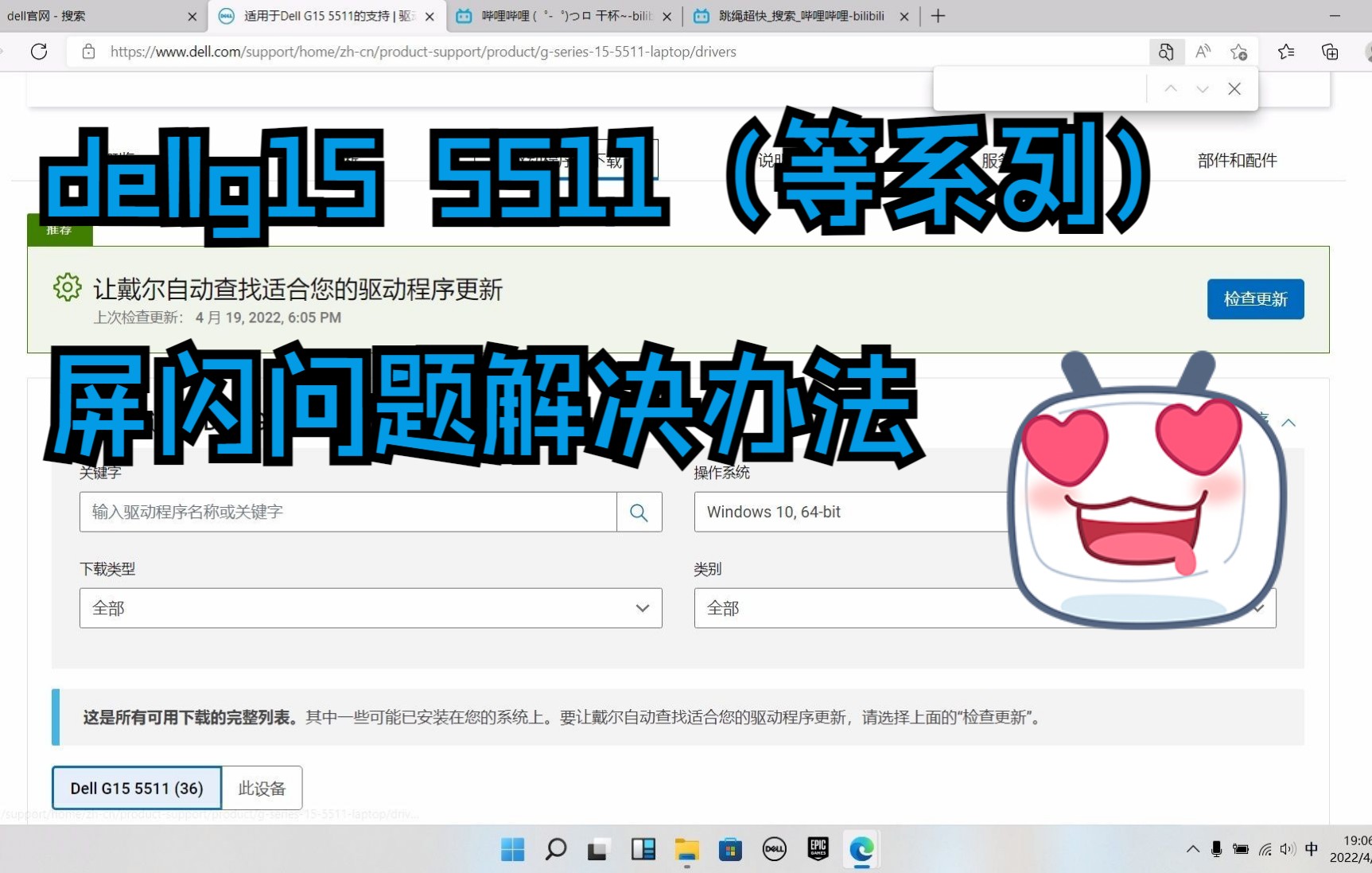Open the 部件和配件 tab
This screenshot has width=1372, height=873.
click(x=1237, y=160)
